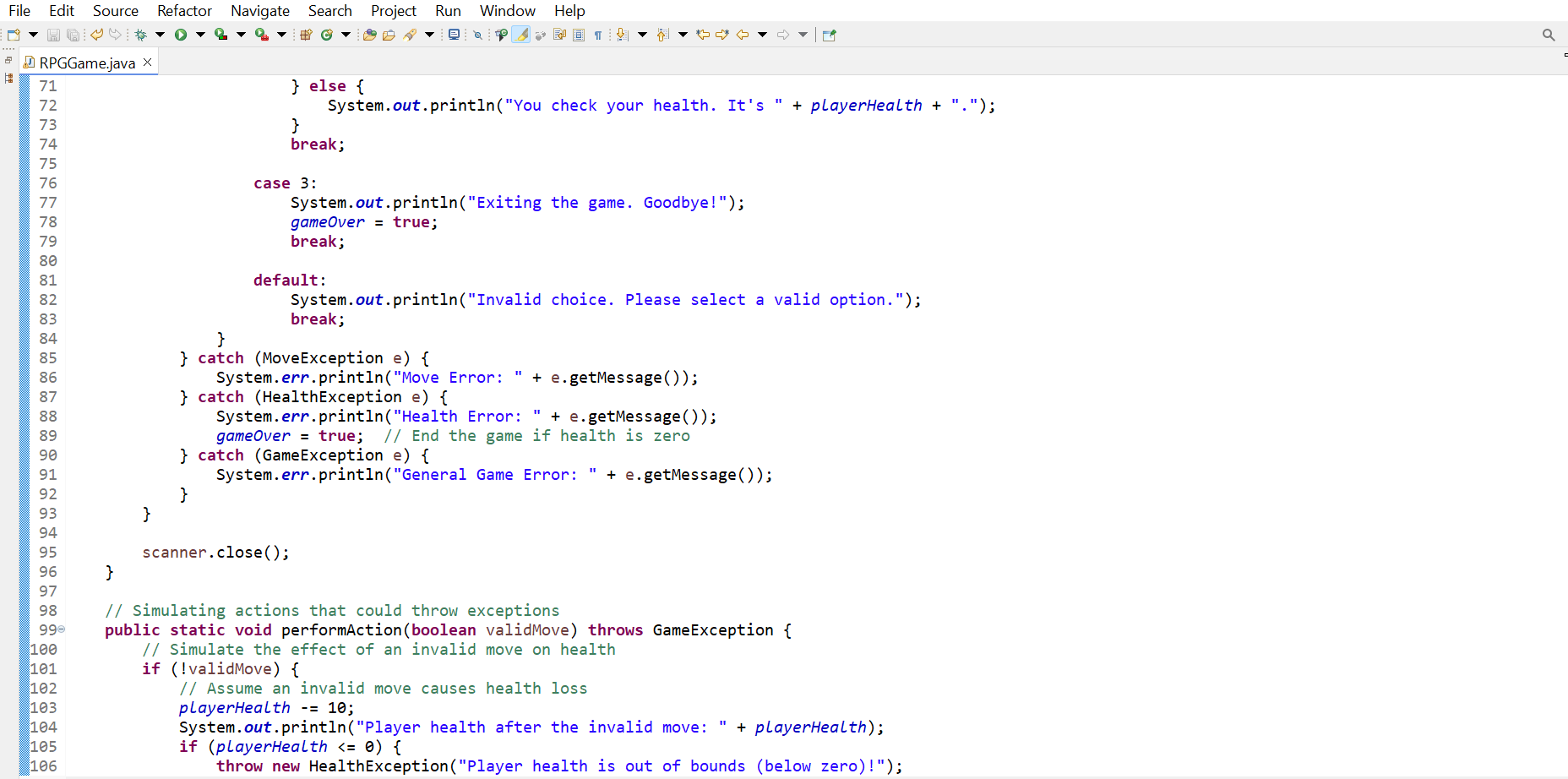The image size is (1568, 779).
Task: Open the Window menu
Action: (508, 11)
